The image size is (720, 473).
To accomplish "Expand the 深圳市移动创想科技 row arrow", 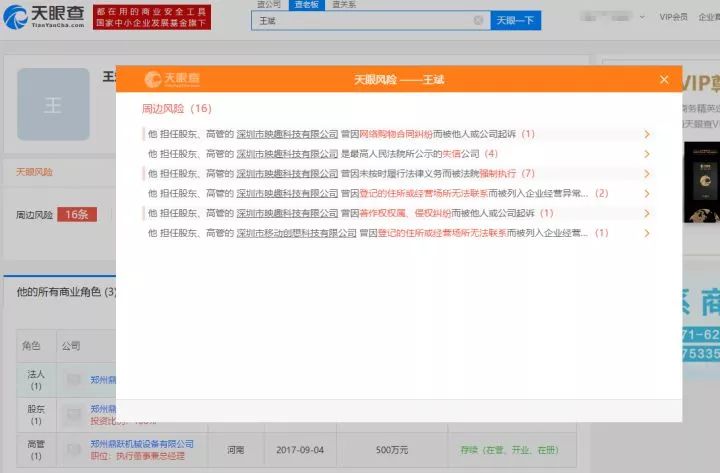I will (647, 233).
